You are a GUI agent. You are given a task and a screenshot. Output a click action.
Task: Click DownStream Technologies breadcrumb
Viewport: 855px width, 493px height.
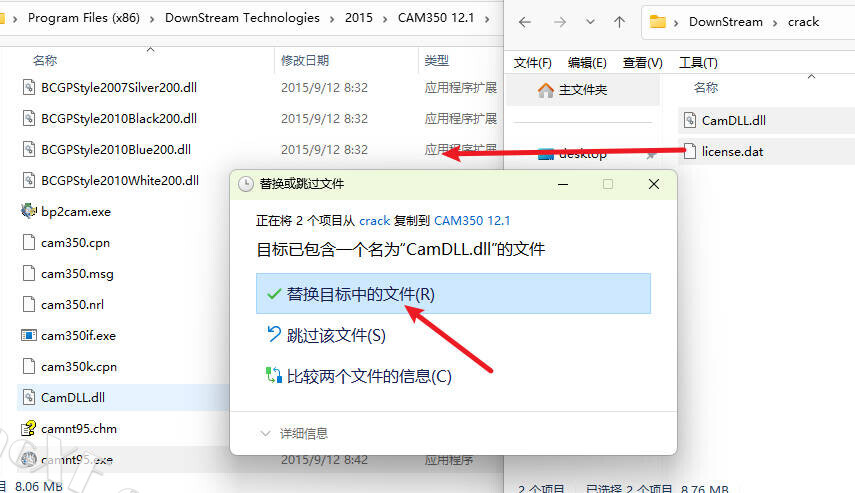coord(242,18)
